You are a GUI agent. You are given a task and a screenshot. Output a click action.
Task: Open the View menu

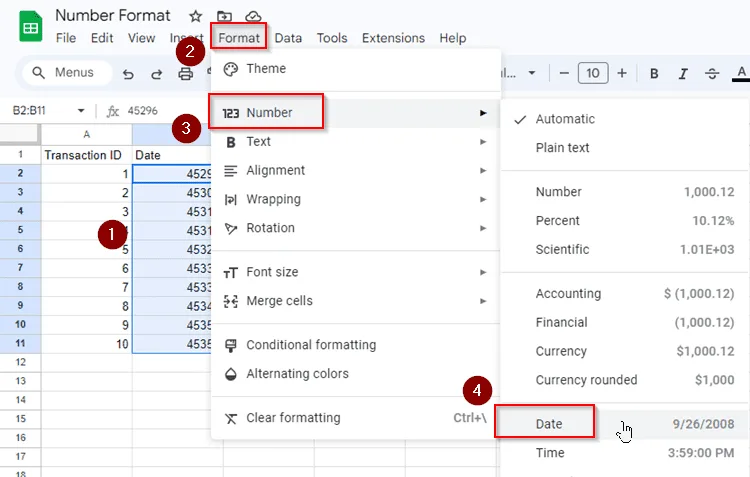click(x=141, y=38)
